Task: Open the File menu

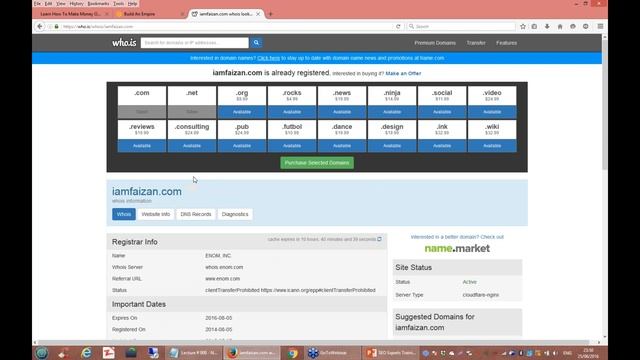Action: (x=38, y=4)
